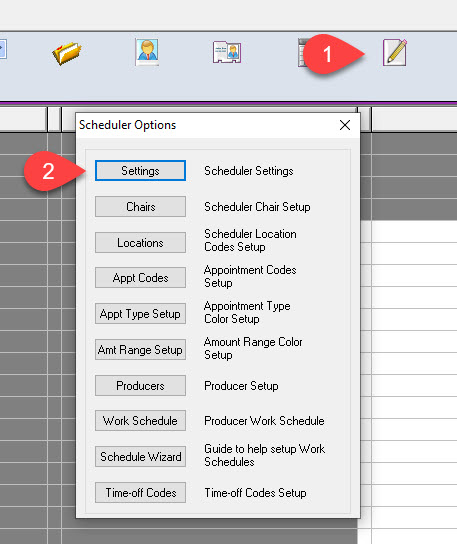The width and height of the screenshot is (457, 545).
Task: Open Scheduler Settings via Settings button
Action: [x=140, y=171]
